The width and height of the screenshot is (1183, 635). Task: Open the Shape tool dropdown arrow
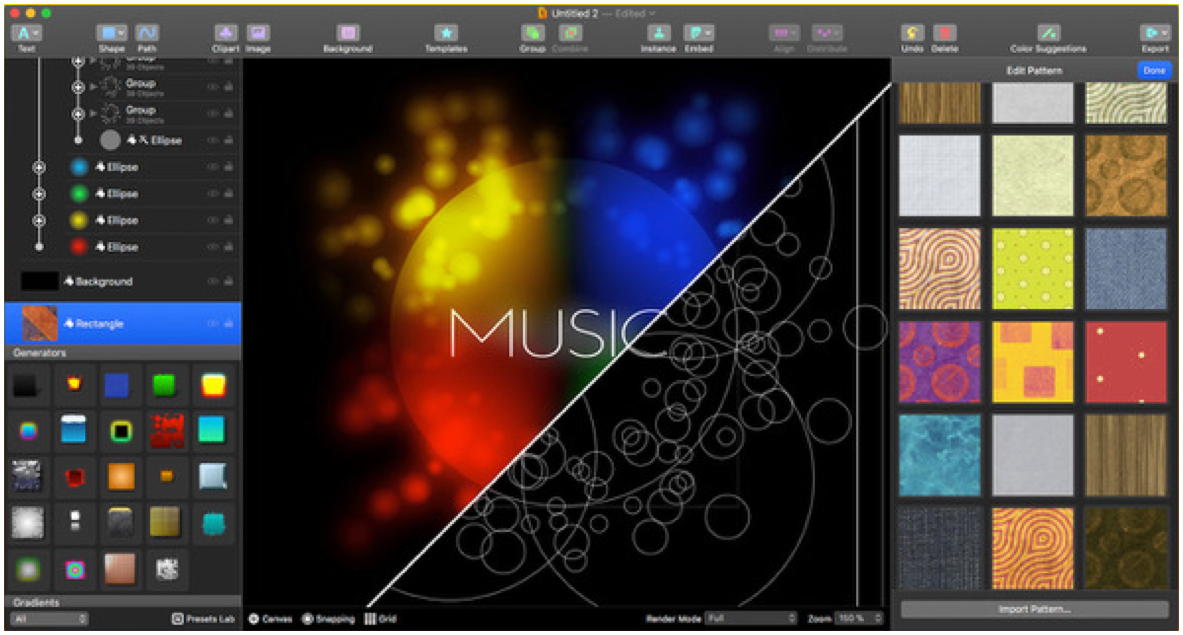(x=121, y=34)
